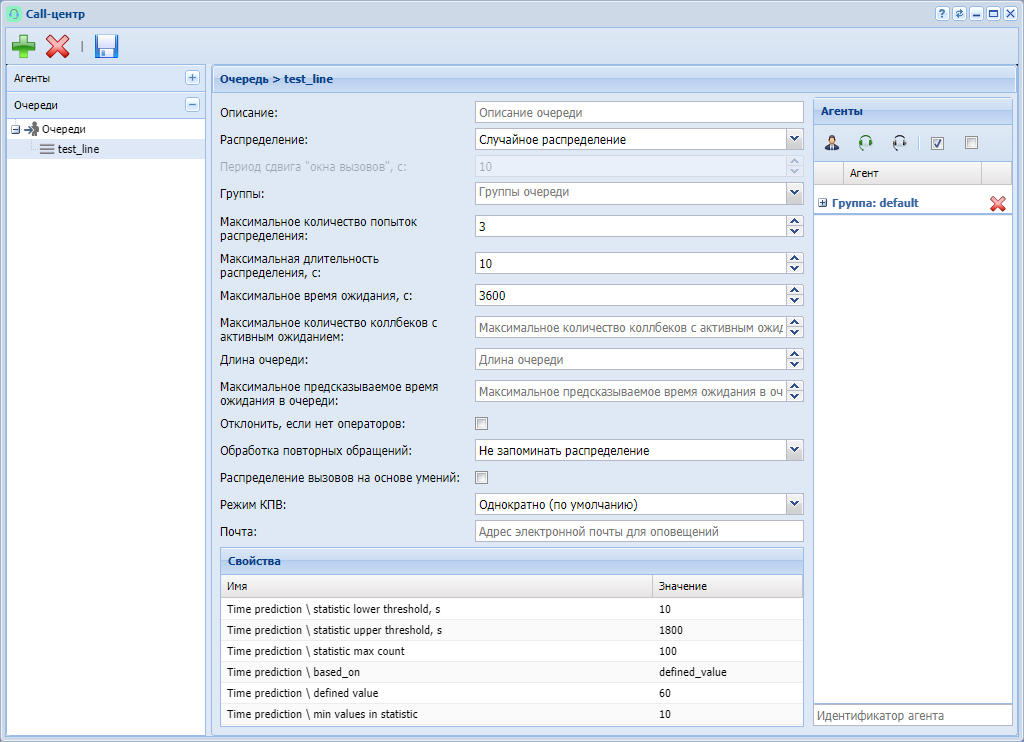Click the select-all checked box in Агенты toolbar
Viewport: 1024px width, 742px height.
coord(937,143)
